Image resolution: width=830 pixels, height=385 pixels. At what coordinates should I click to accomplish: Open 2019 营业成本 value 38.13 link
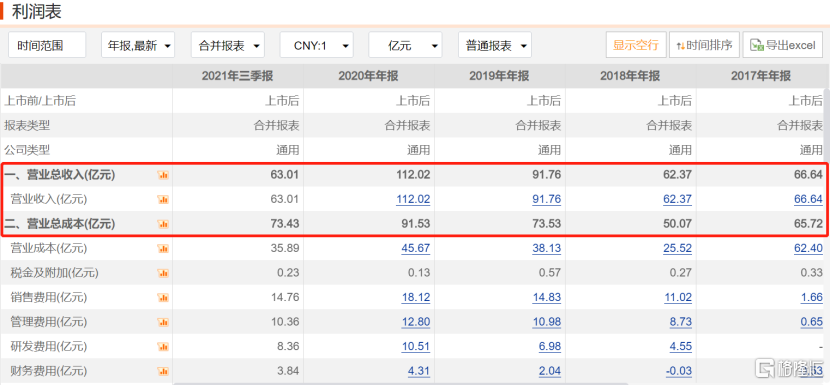point(547,248)
